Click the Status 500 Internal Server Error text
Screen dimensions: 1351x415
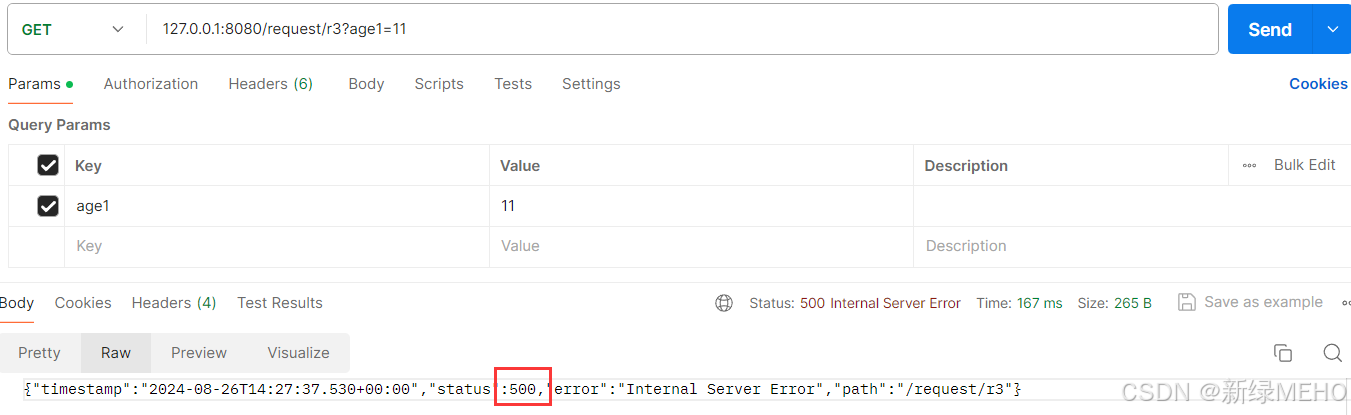coord(855,303)
